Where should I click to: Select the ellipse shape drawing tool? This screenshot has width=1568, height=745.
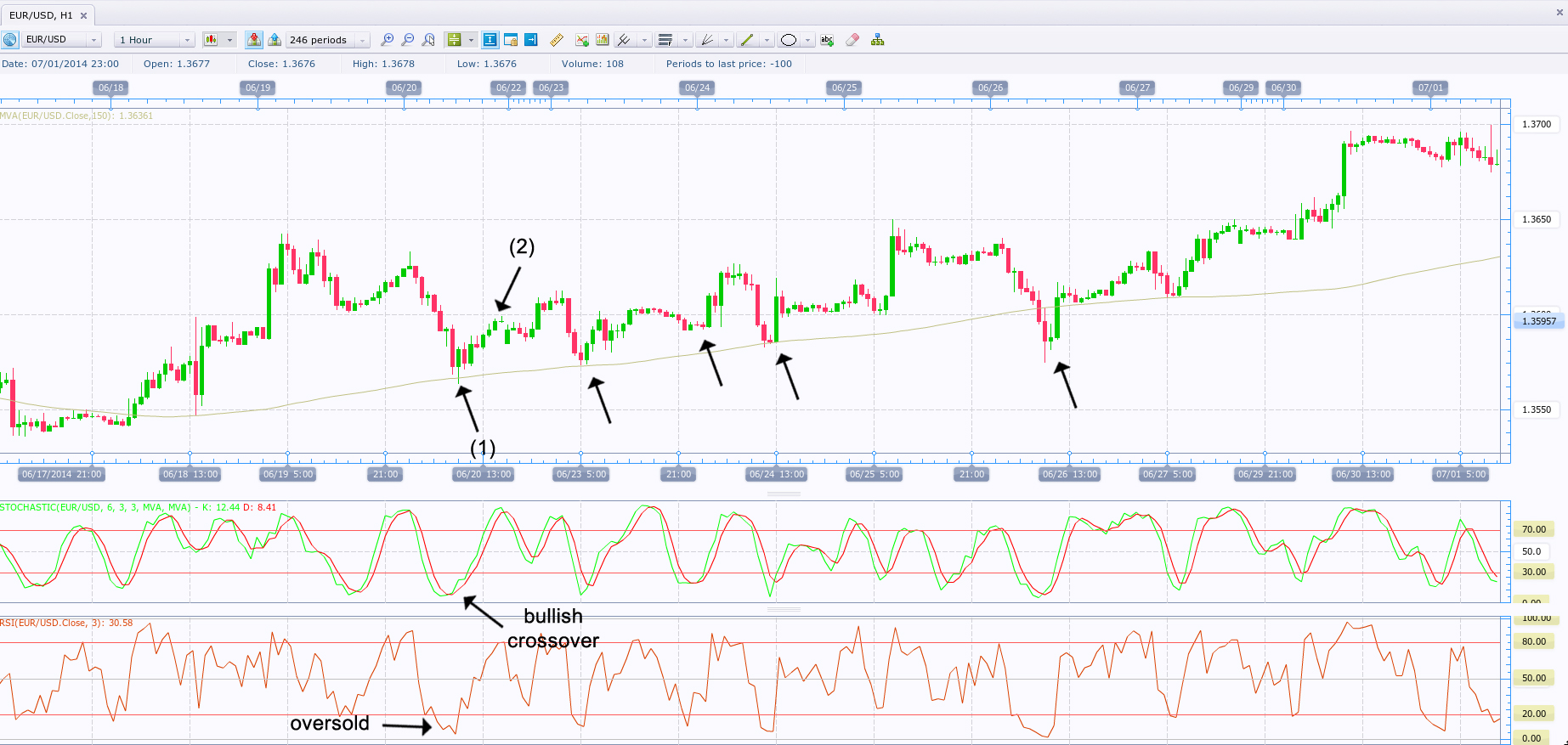789,40
